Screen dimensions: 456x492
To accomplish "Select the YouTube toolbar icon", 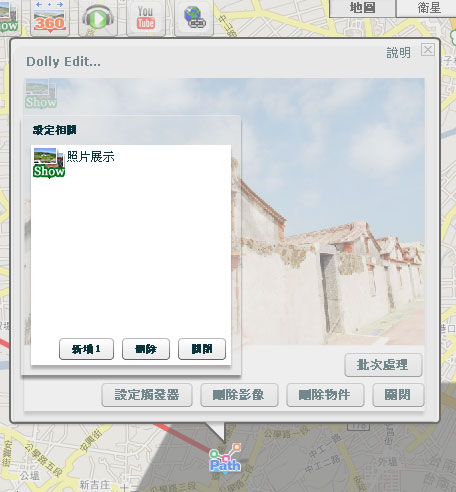I will pyautogui.click(x=146, y=17).
